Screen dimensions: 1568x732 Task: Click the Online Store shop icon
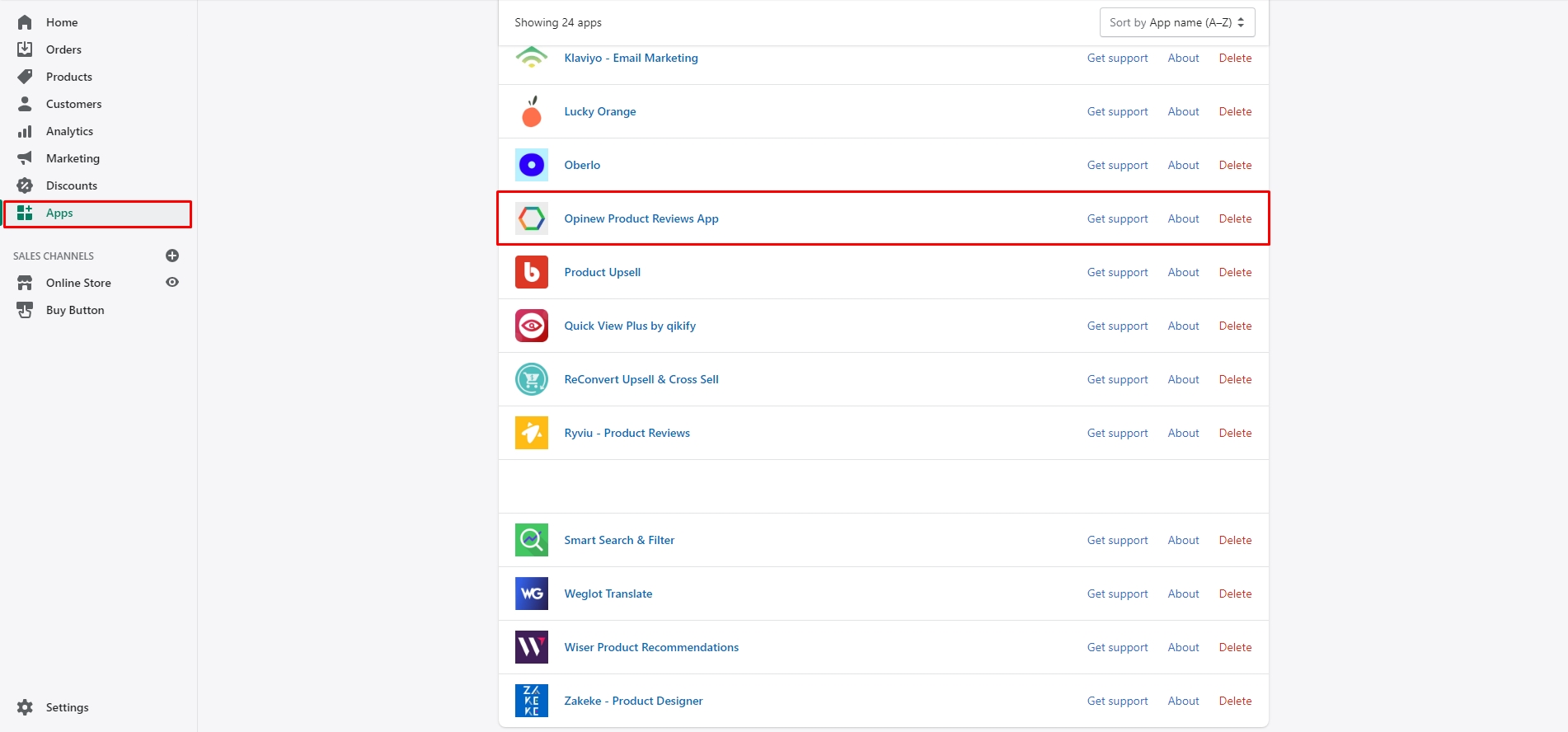click(25, 283)
